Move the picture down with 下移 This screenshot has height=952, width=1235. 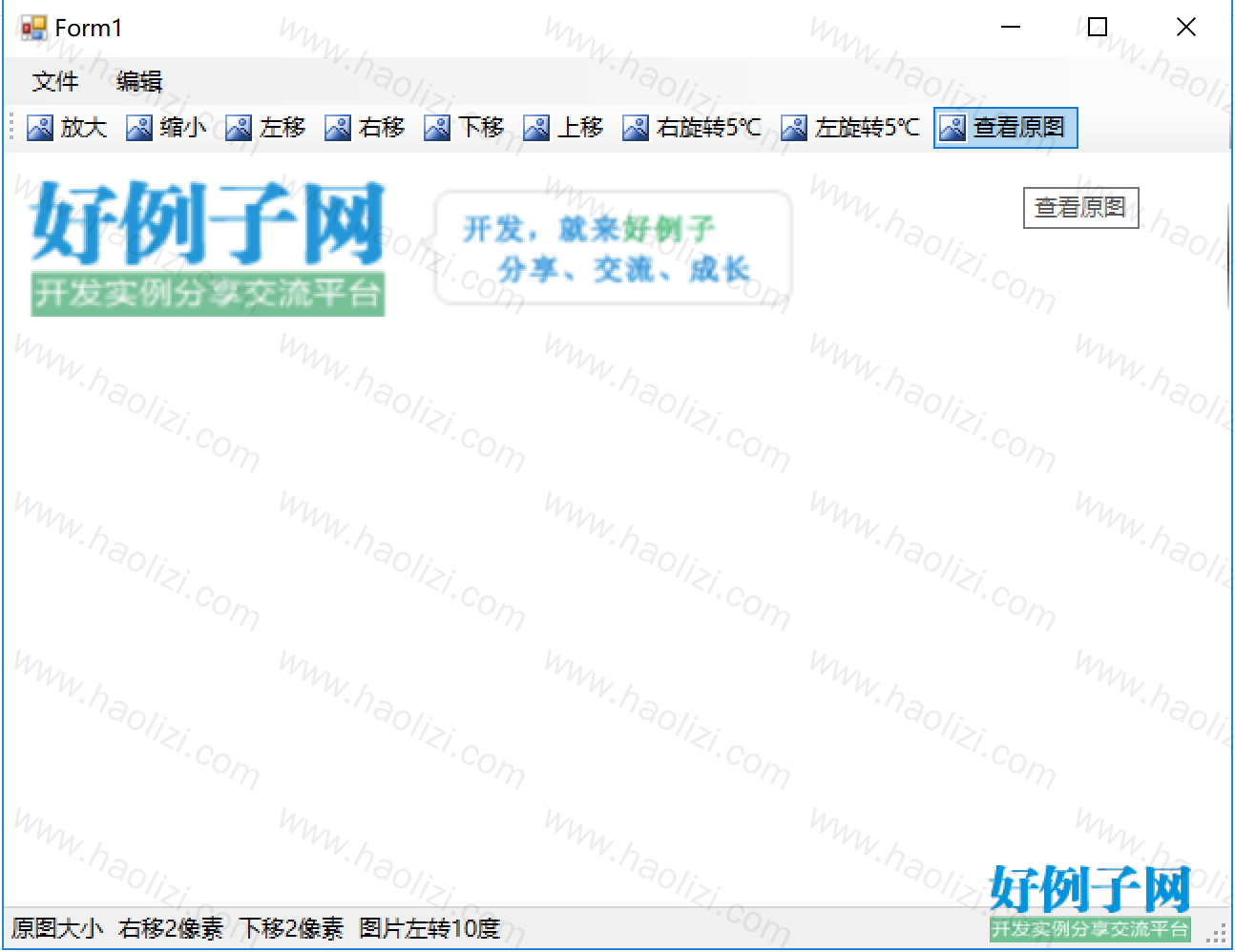click(464, 128)
